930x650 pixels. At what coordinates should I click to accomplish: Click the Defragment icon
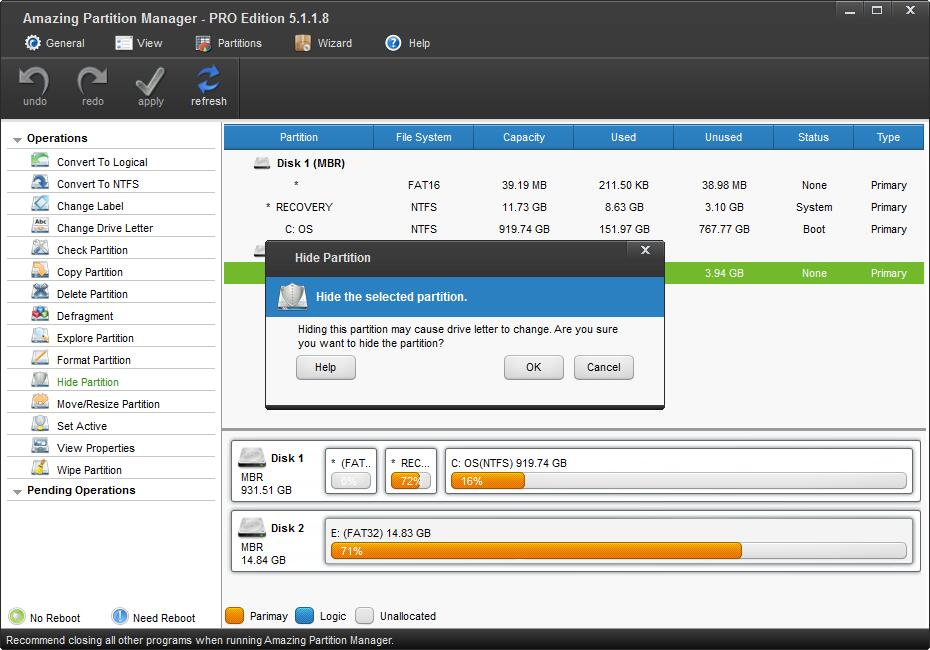[40, 314]
